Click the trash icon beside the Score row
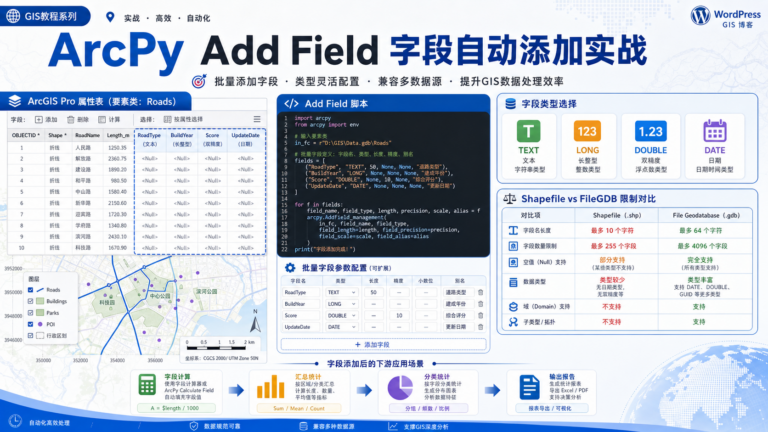Viewport: 768px width, 432px height. (x=480, y=315)
